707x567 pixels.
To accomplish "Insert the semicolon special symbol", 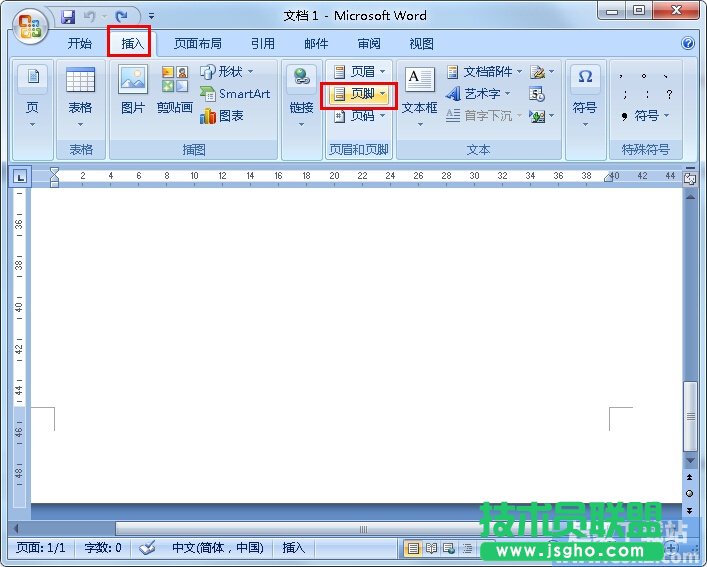I will click(x=624, y=94).
